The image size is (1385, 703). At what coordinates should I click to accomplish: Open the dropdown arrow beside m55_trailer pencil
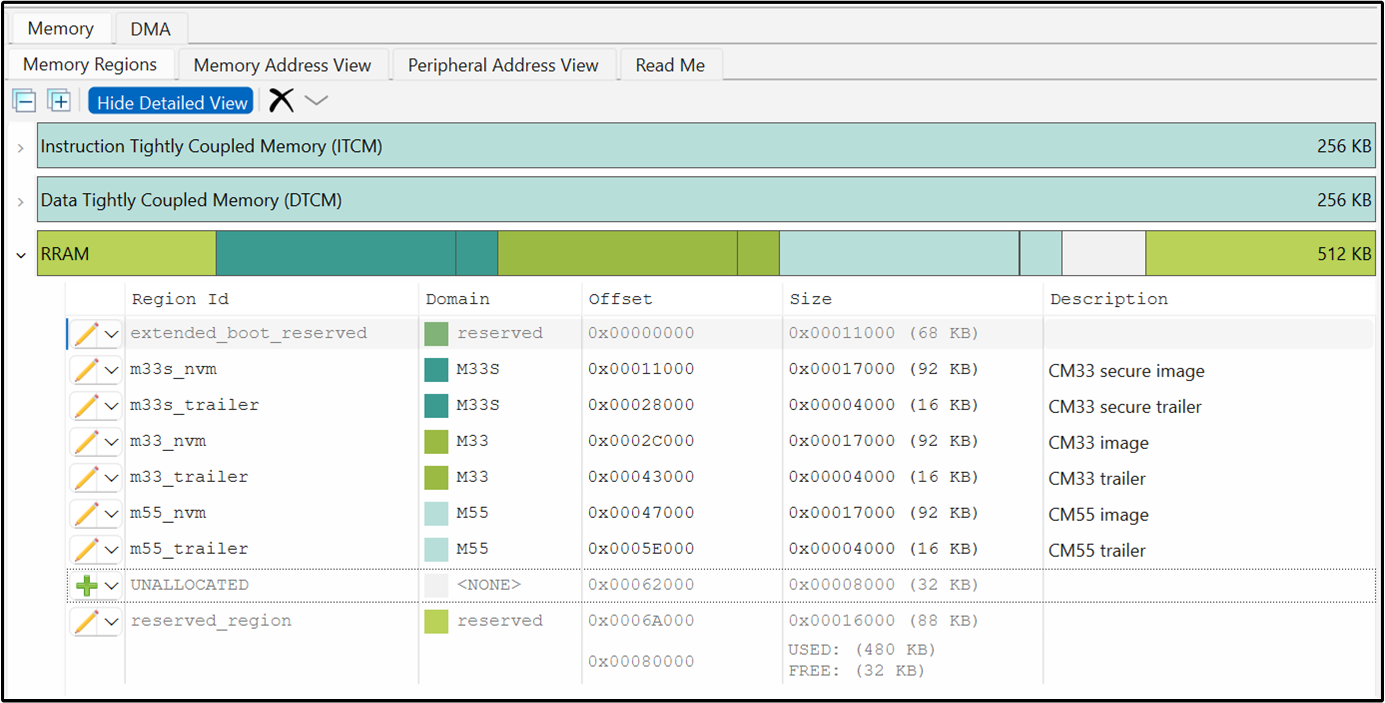111,550
